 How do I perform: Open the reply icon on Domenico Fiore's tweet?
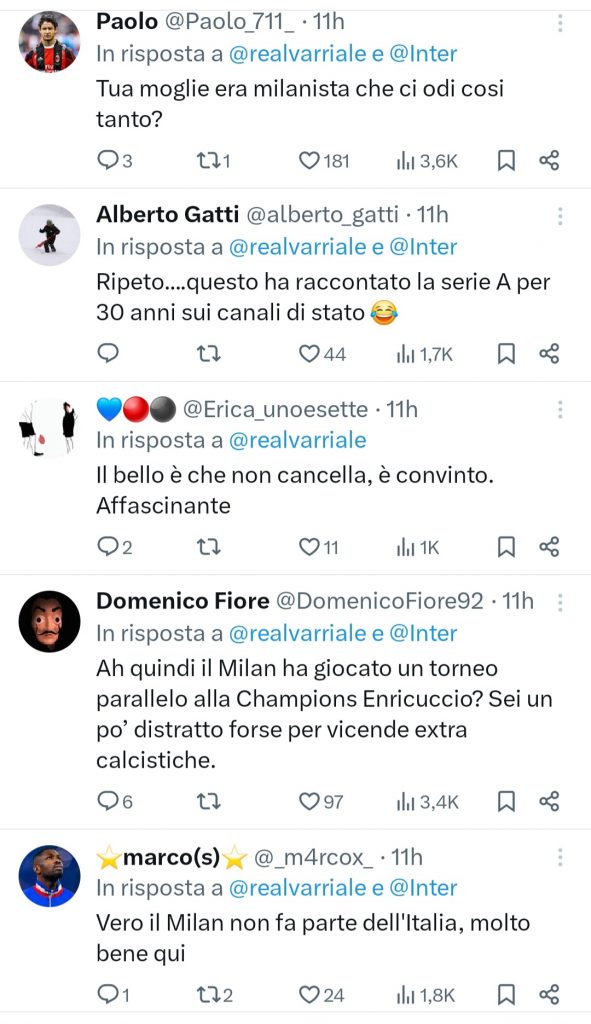pos(109,800)
